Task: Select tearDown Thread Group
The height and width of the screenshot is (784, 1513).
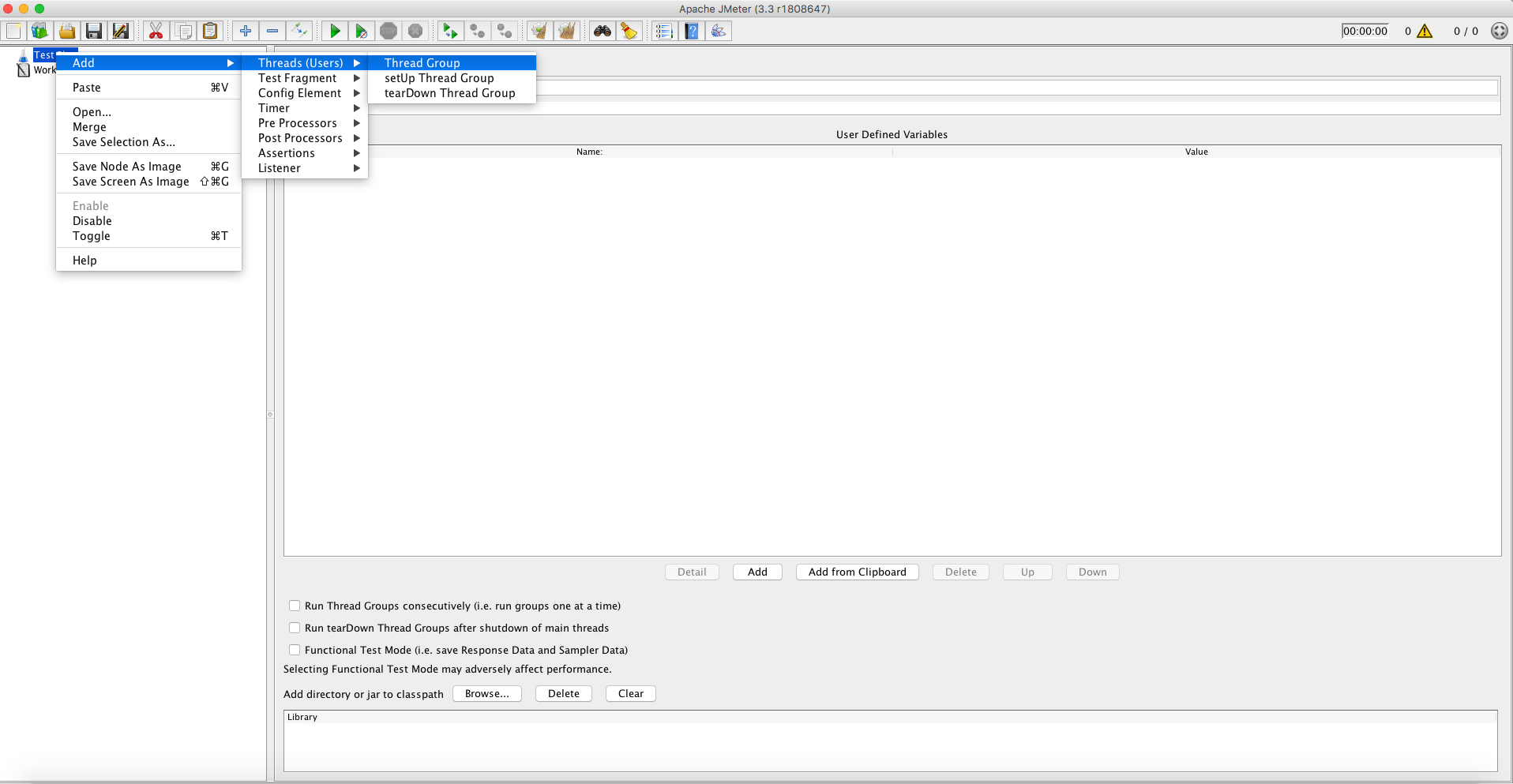Action: tap(452, 93)
